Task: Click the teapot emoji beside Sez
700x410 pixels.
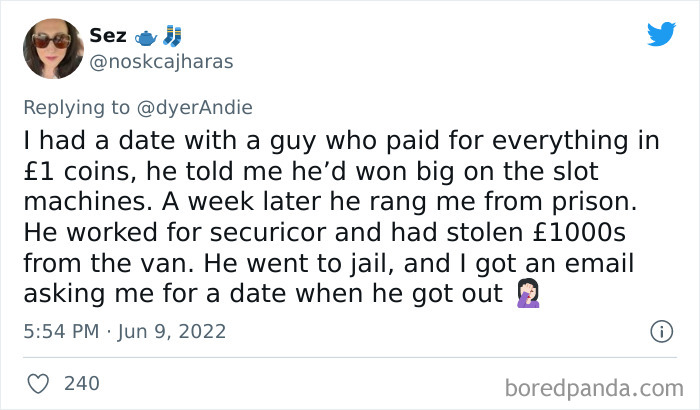Action: (x=146, y=38)
